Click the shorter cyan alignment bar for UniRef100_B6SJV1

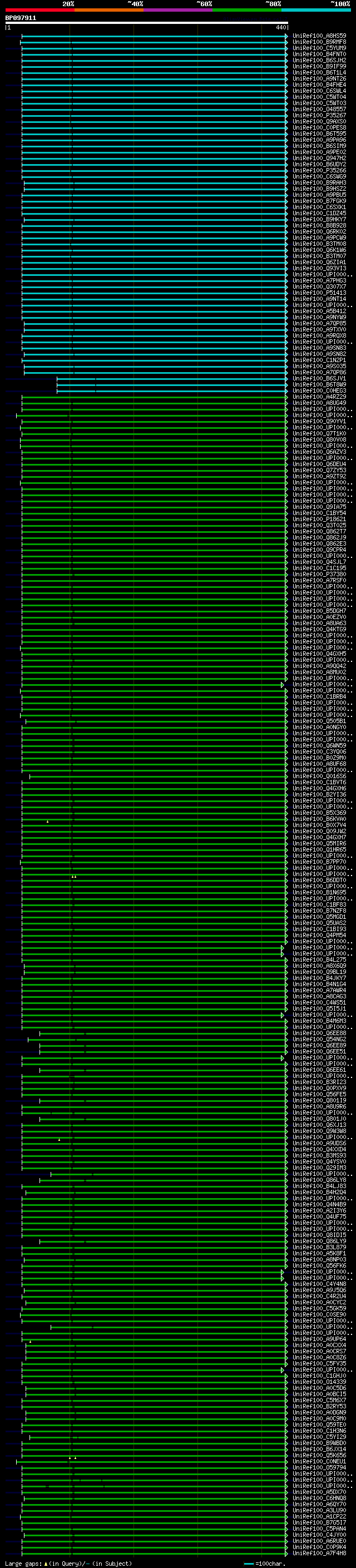pos(172,379)
